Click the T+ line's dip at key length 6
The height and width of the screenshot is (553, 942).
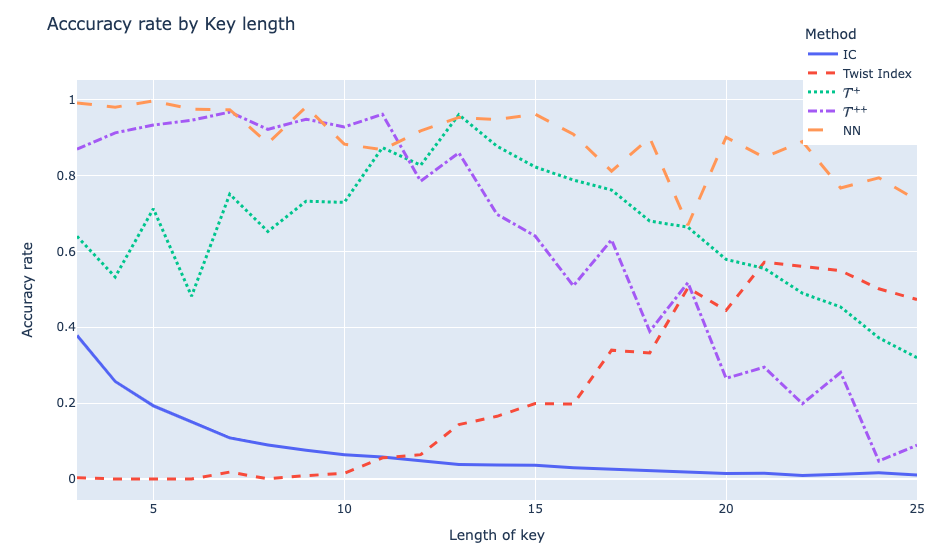pos(191,297)
